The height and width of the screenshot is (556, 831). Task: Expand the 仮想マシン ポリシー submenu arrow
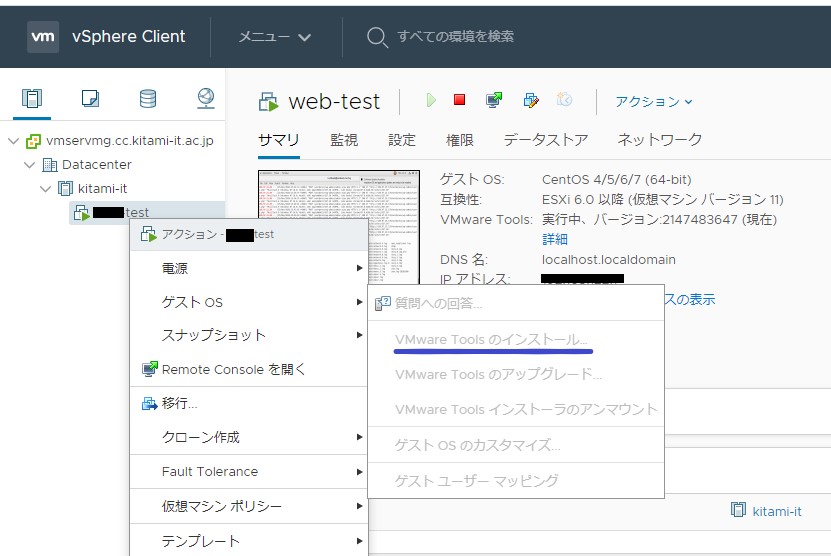359,506
